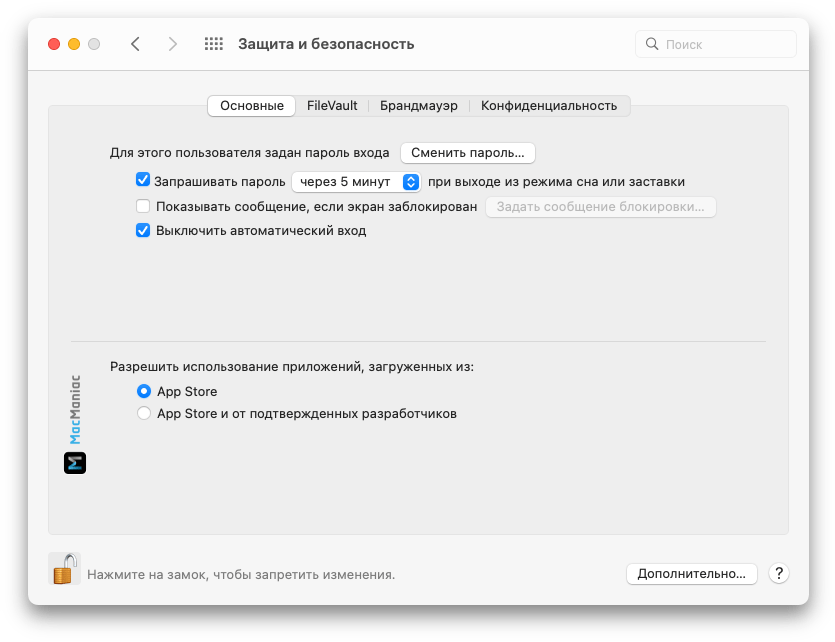Viewport: 835px width, 642px height.
Task: Click the MacManiac logo icon
Action: pyautogui.click(x=75, y=463)
